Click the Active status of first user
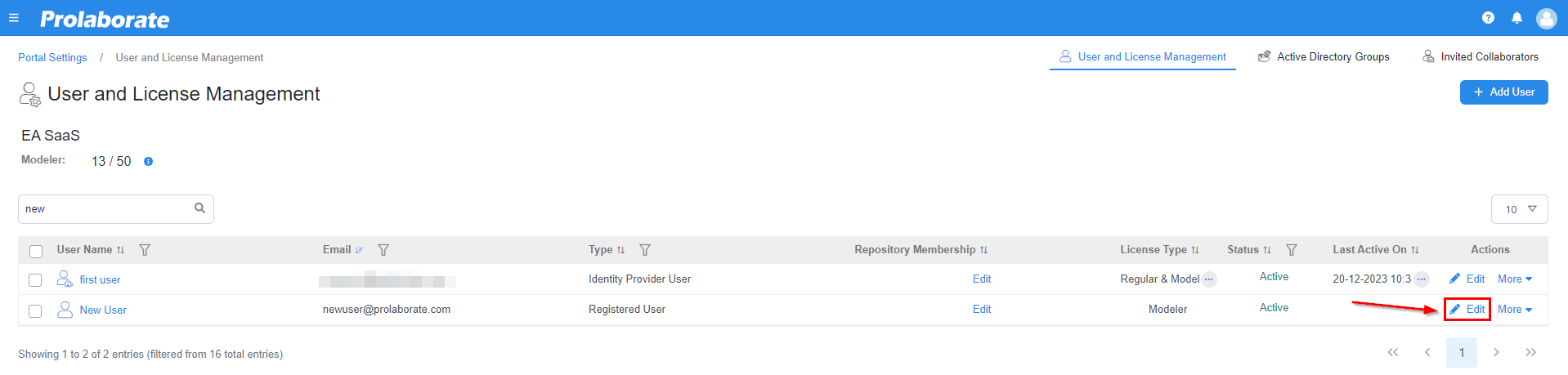Screen dimensions: 1568x375 [1274, 277]
